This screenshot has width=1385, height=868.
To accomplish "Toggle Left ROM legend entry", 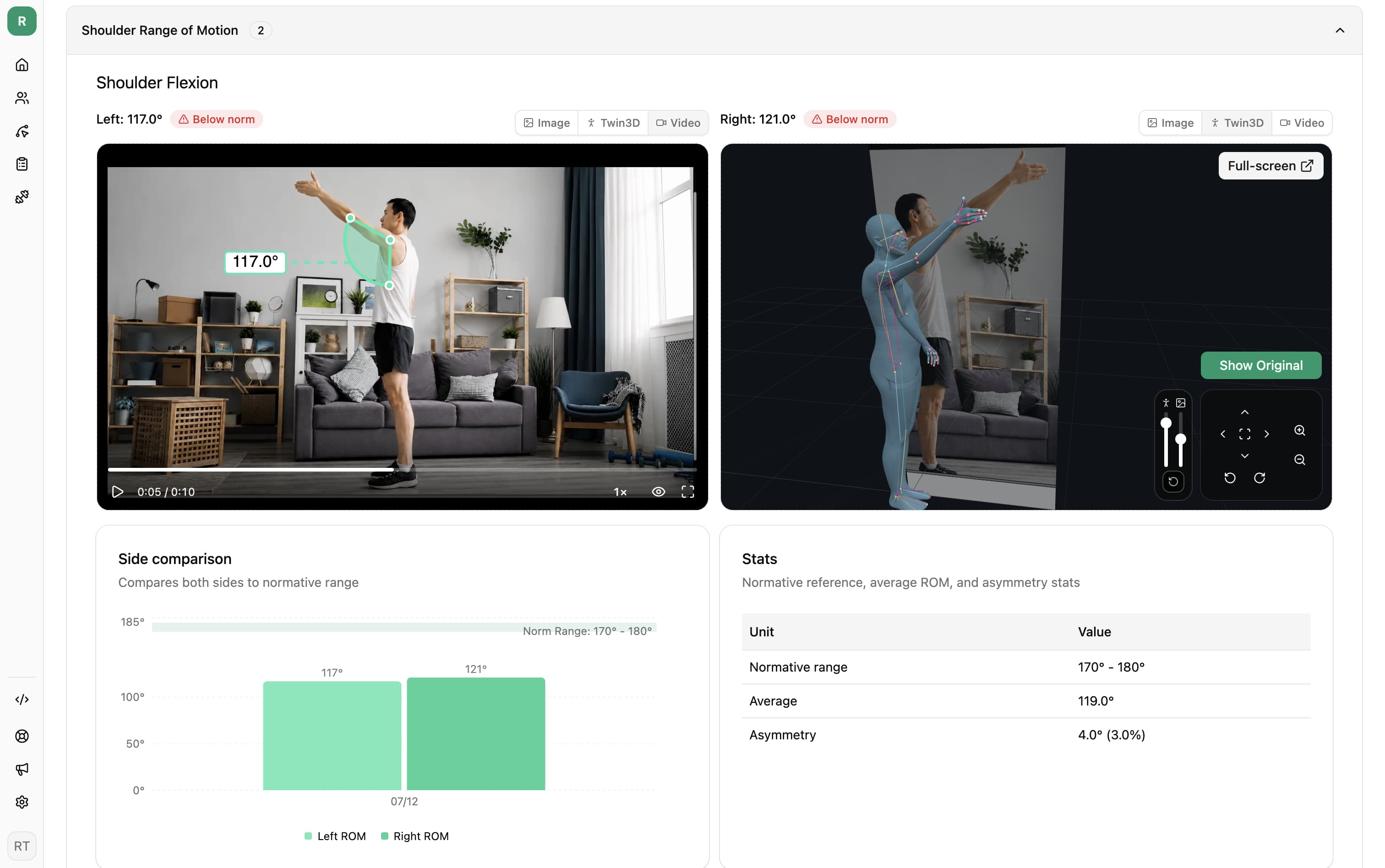I will 335,836.
